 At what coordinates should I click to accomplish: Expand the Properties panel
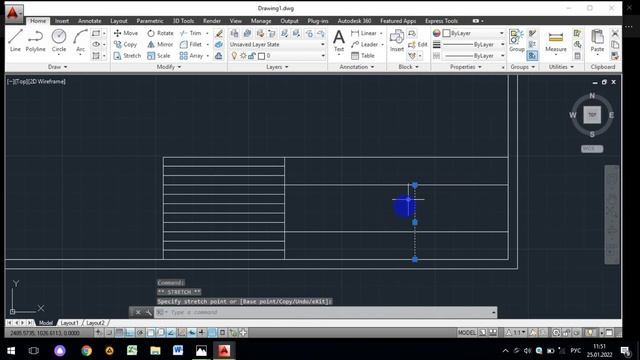click(x=466, y=67)
